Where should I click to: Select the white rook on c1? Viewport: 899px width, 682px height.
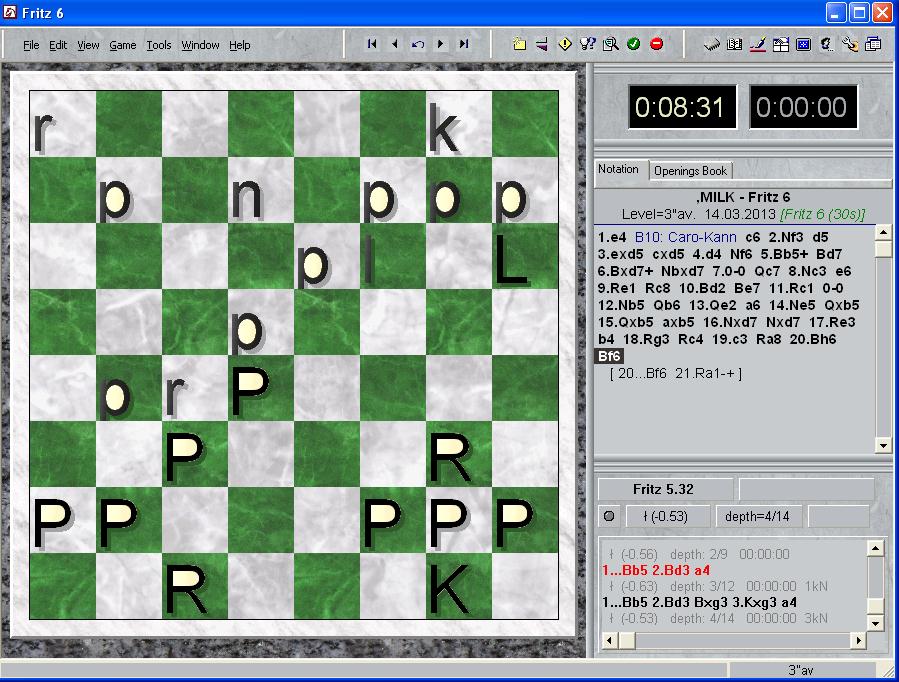(195, 586)
